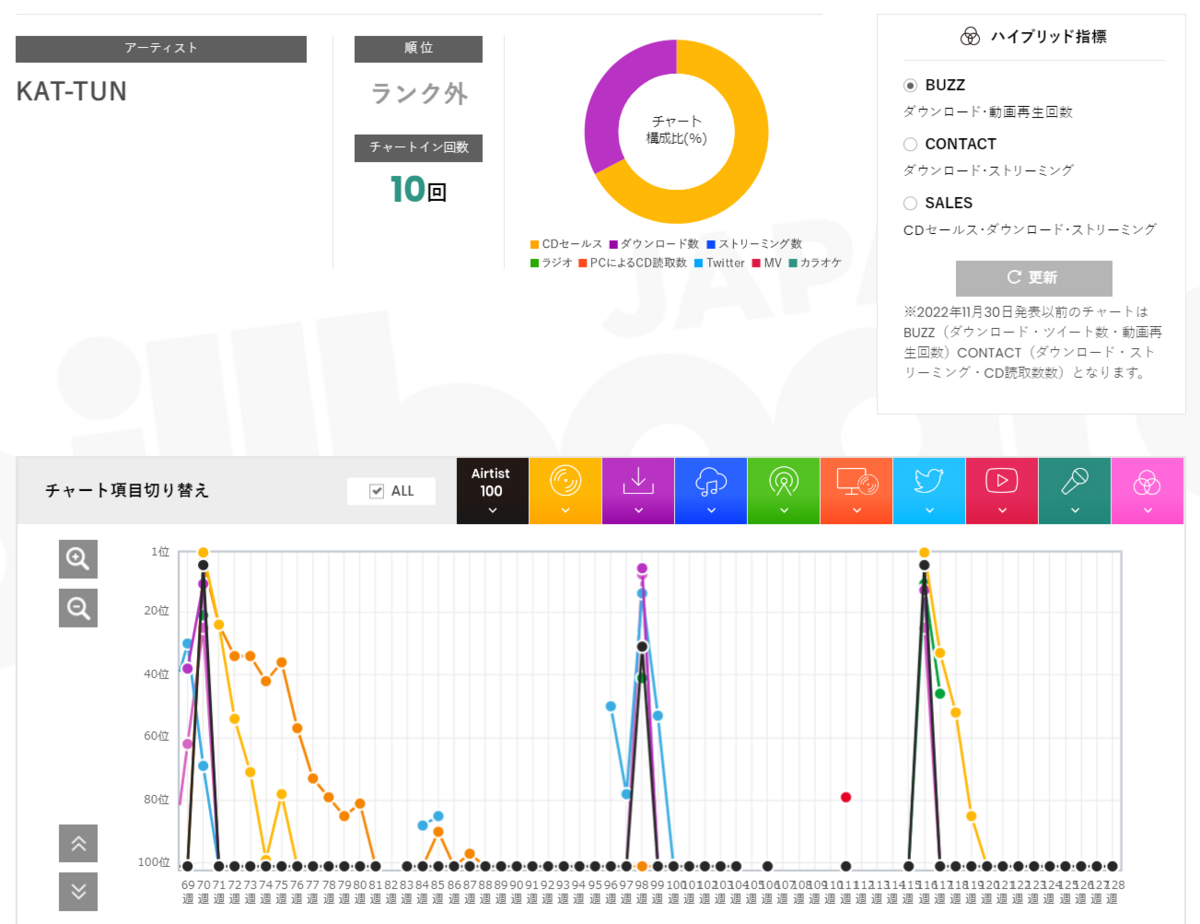The image size is (1200, 924).
Task: Click the double up arrow button
Action: click(x=78, y=844)
